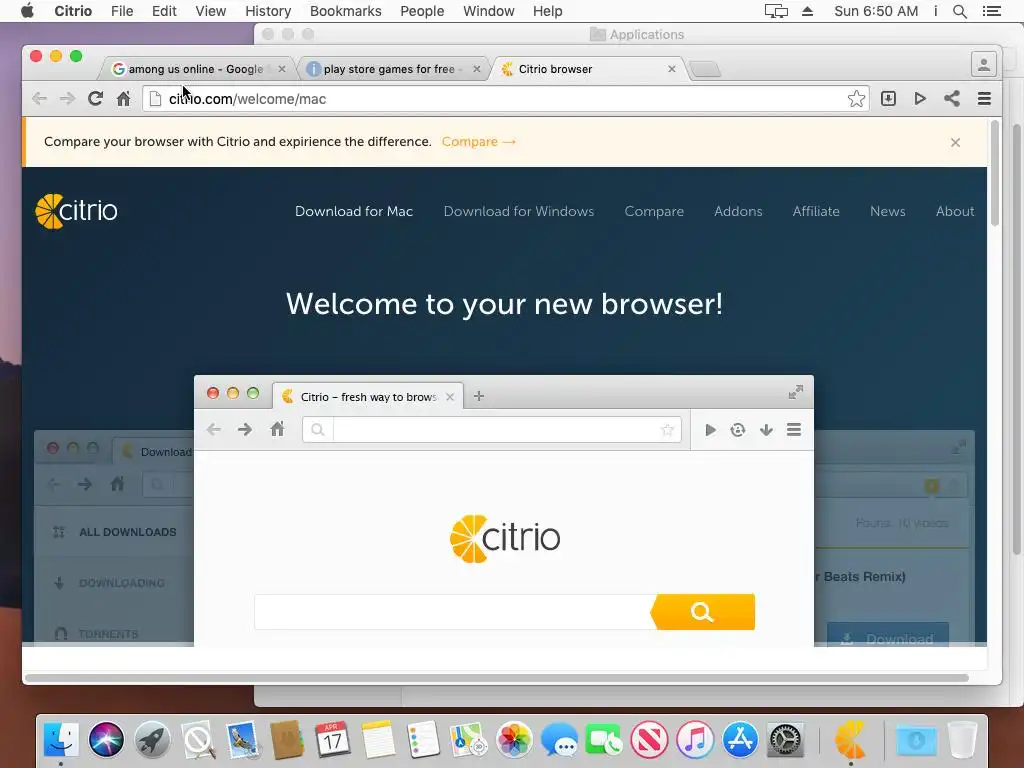
Task: Open Notes in the Dock
Action: point(378,740)
